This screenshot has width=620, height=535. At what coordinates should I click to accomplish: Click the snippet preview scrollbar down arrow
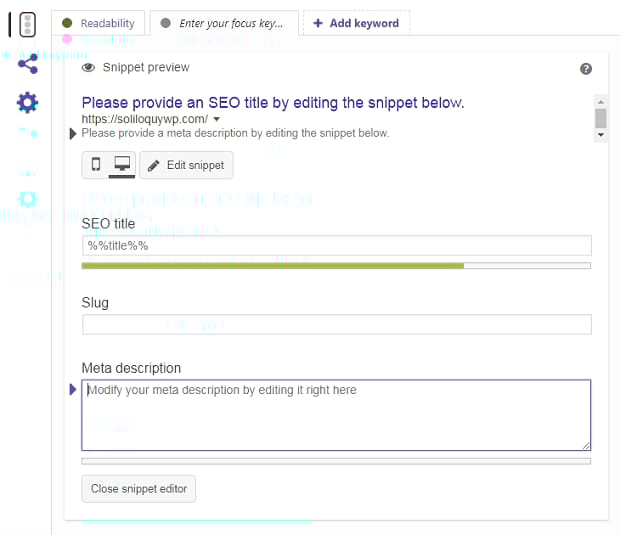(x=600, y=134)
